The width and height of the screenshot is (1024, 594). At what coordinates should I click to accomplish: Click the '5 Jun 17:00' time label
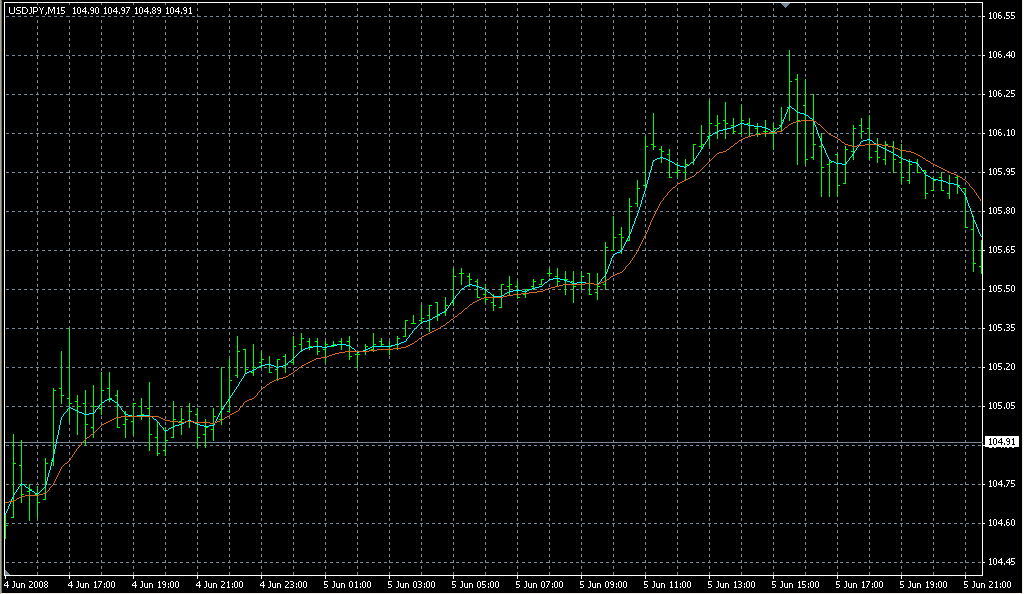click(860, 585)
